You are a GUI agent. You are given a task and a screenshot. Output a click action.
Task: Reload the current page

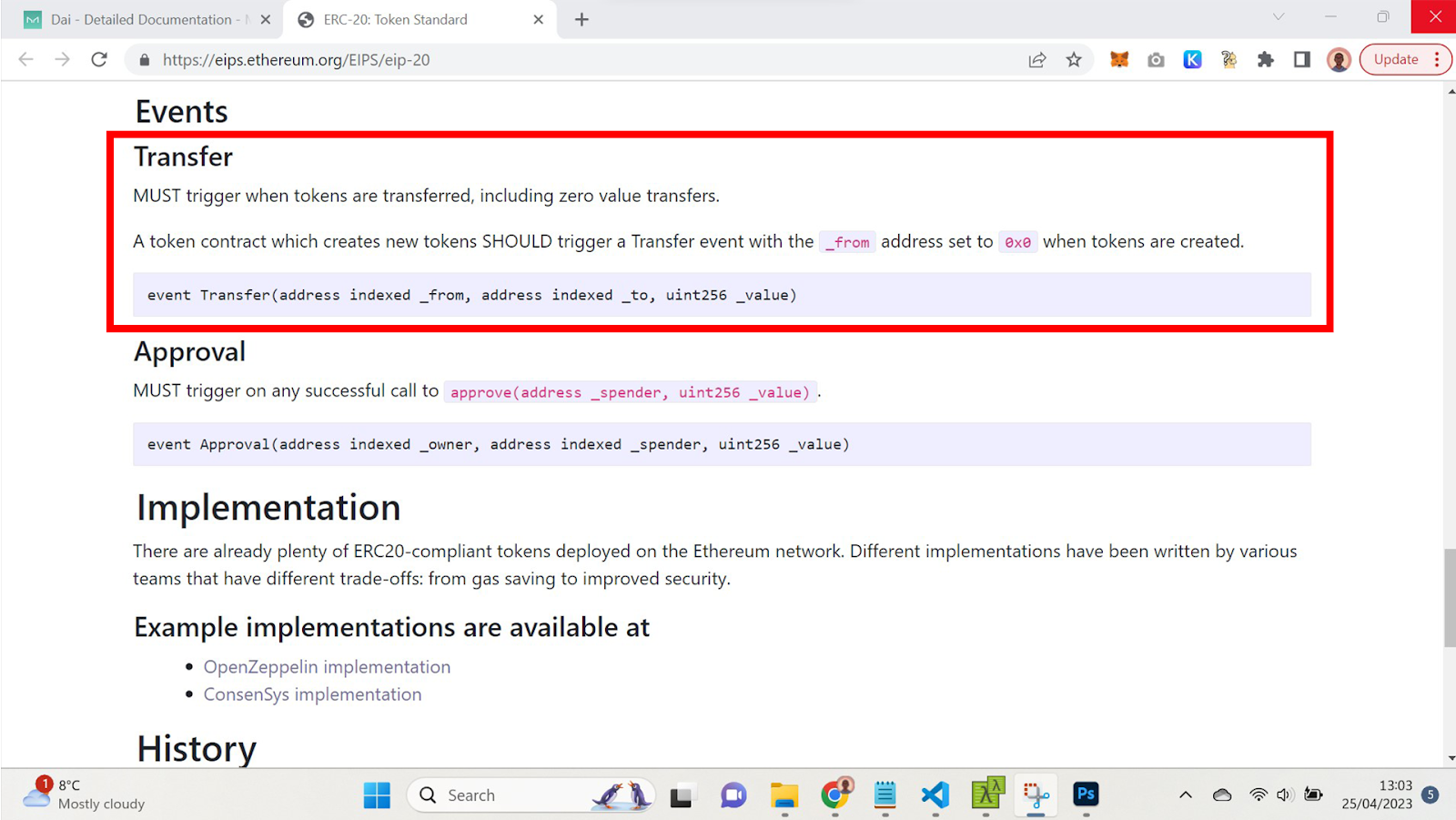point(99,60)
